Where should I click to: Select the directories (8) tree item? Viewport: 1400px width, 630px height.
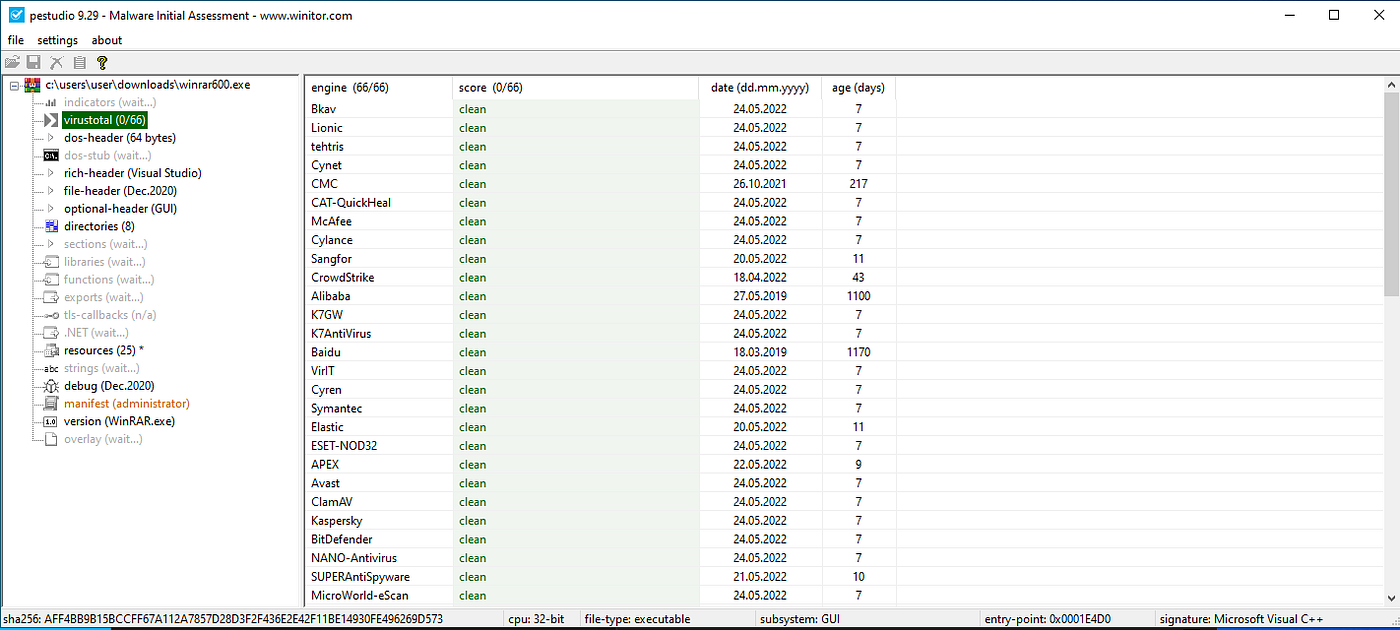coord(99,226)
